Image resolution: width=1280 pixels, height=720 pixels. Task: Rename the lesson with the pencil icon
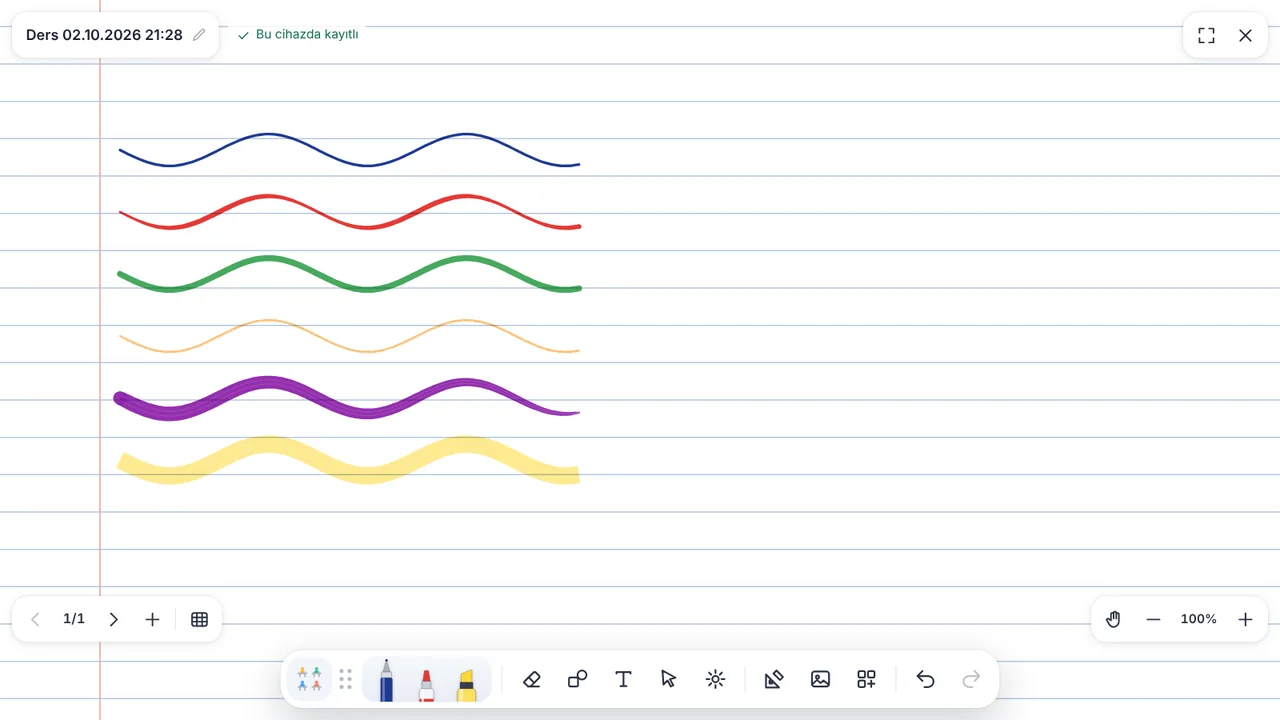click(199, 35)
